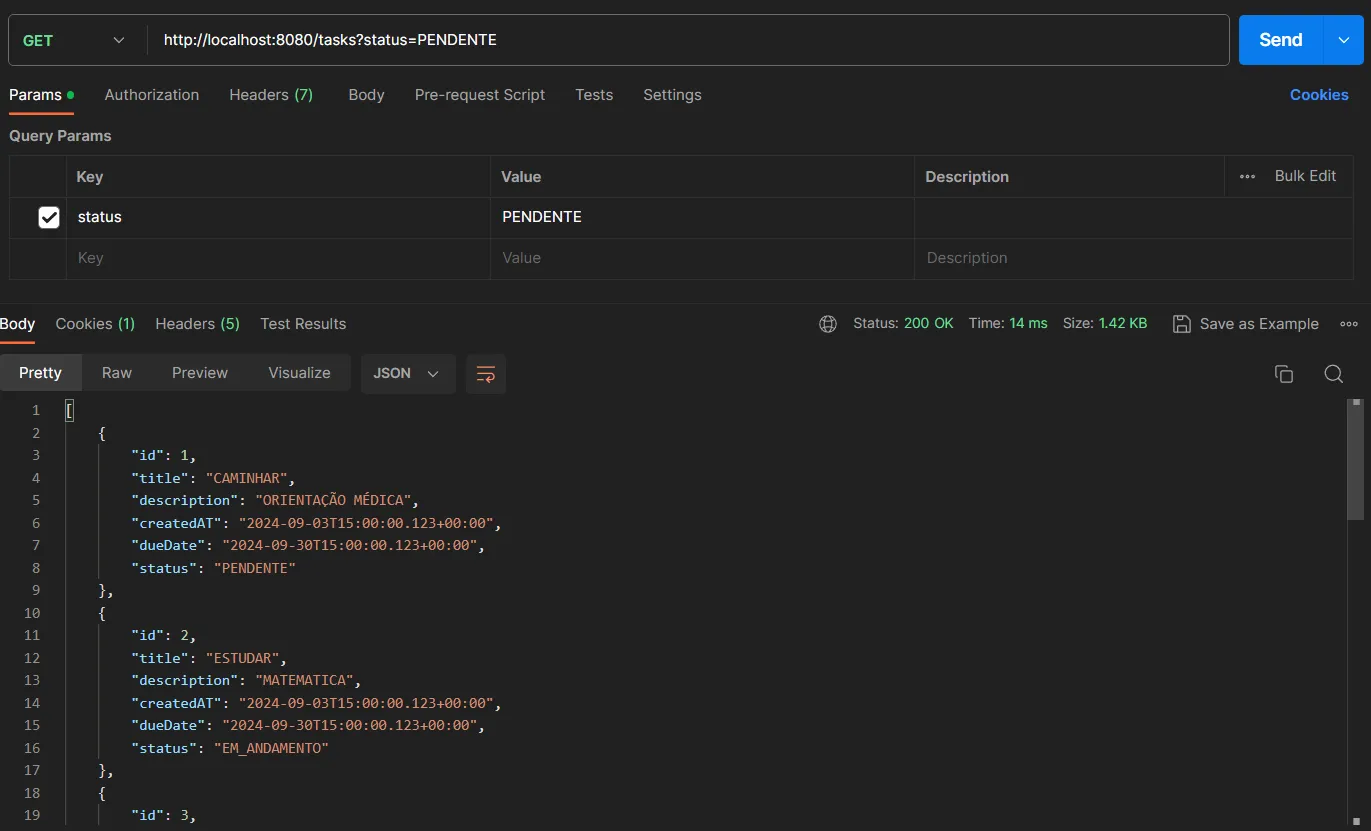Open the Tests tab

tap(594, 95)
